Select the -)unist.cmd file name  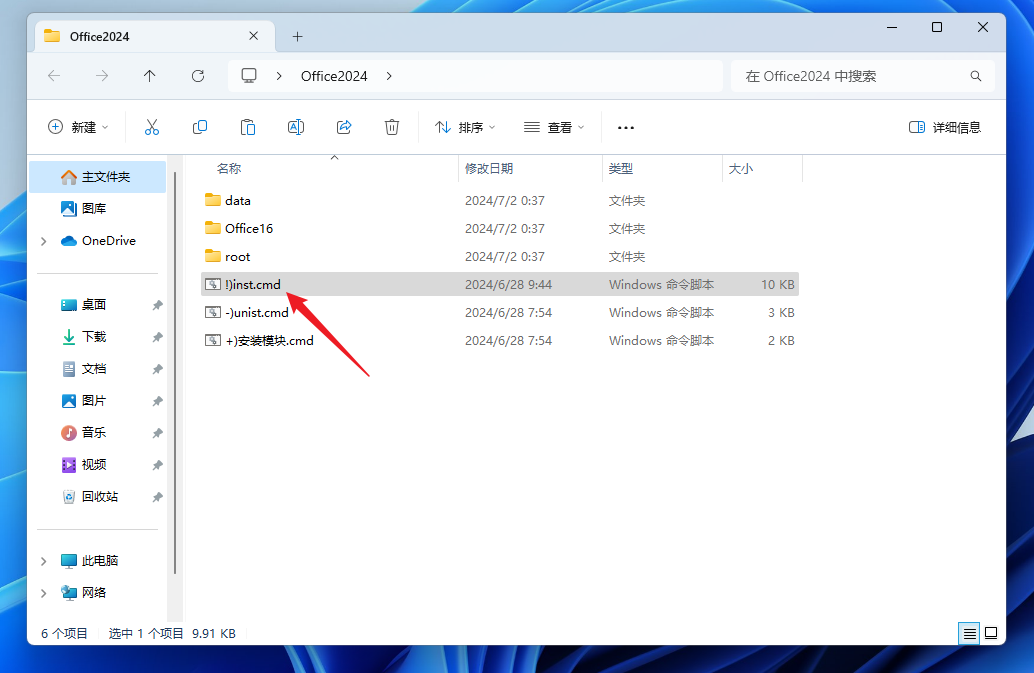point(257,312)
